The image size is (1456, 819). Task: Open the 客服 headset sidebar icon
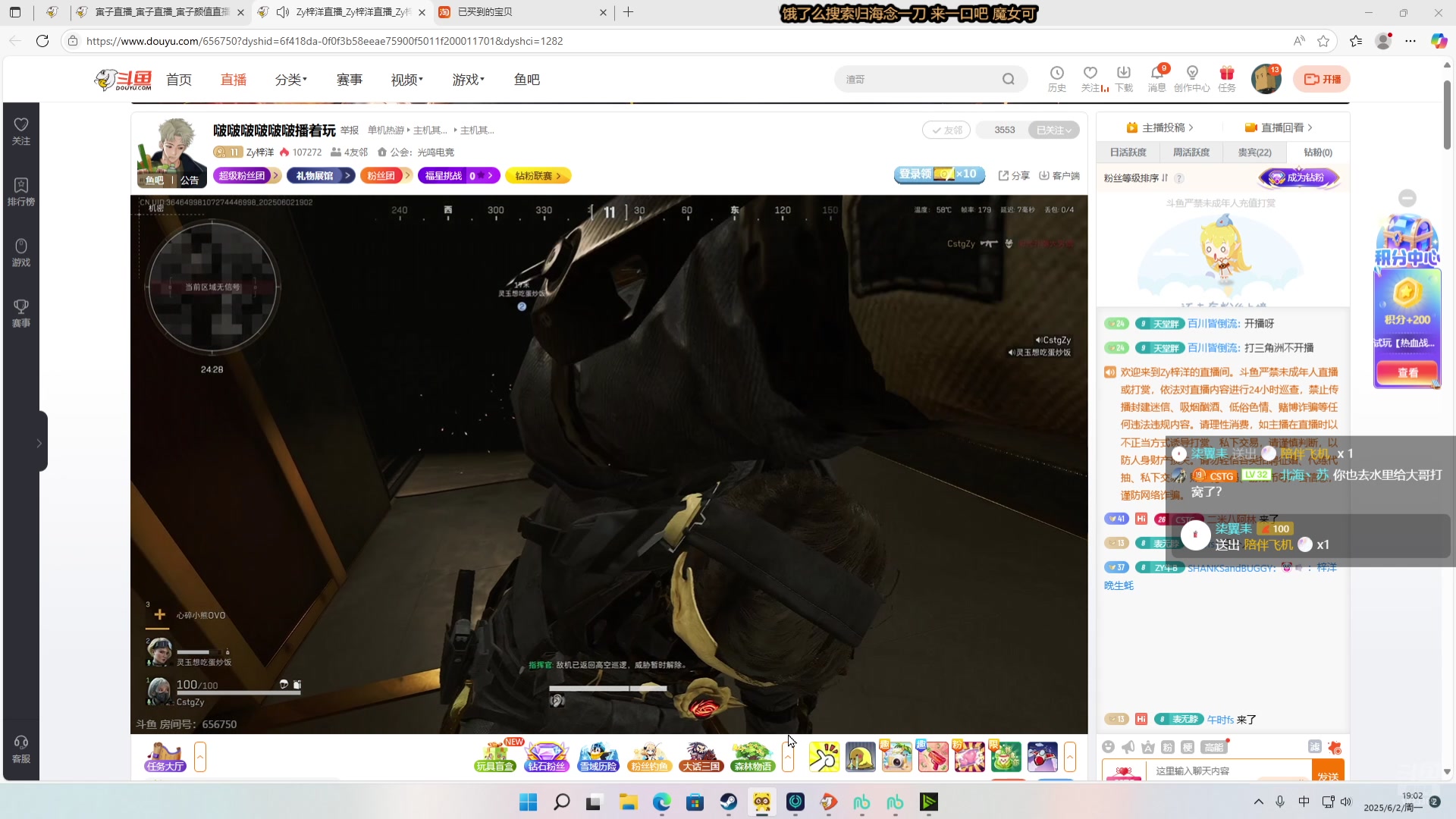(x=21, y=748)
